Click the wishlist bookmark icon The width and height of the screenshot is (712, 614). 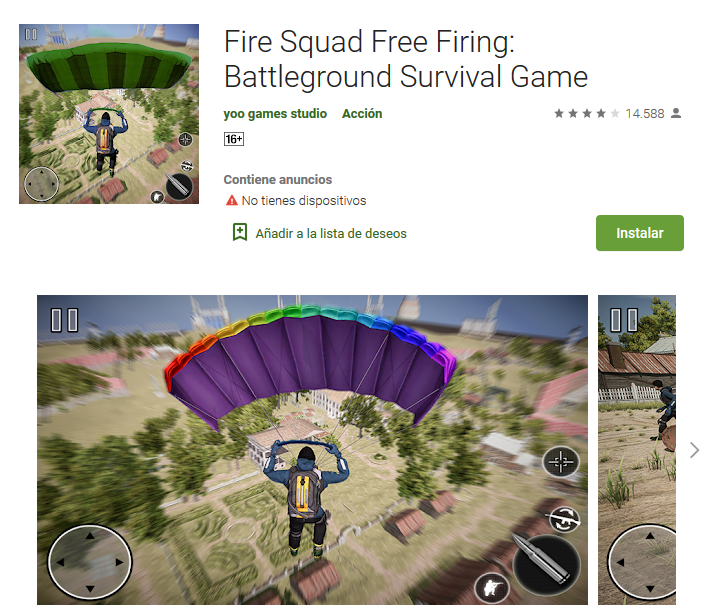(x=240, y=233)
